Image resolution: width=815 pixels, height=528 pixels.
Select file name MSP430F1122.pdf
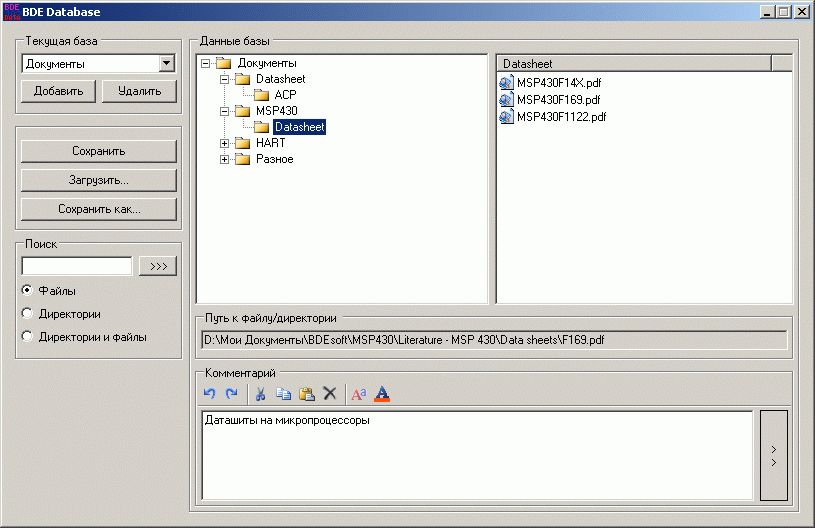561,117
